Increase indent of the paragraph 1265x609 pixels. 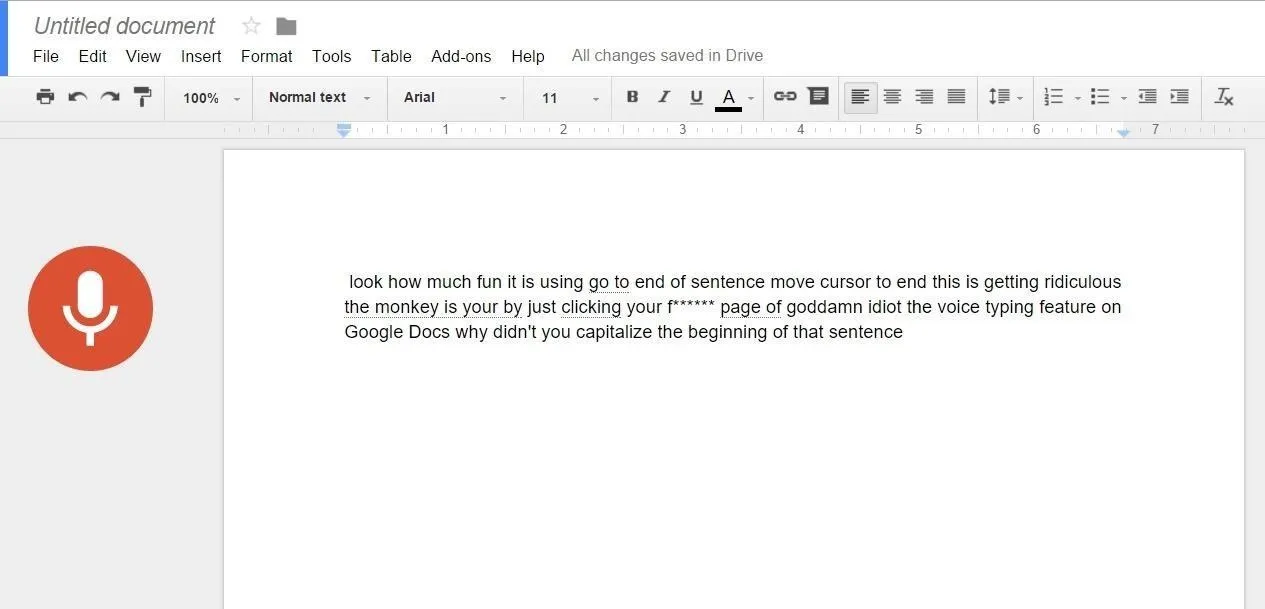(x=1179, y=97)
